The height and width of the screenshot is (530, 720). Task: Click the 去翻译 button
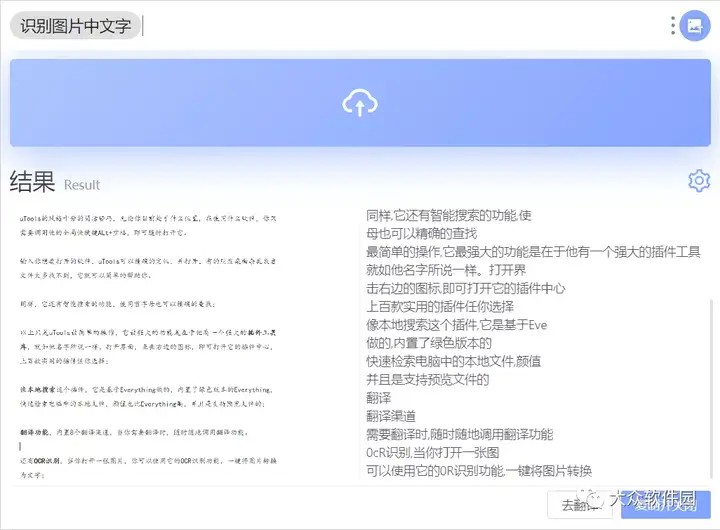coord(579,505)
